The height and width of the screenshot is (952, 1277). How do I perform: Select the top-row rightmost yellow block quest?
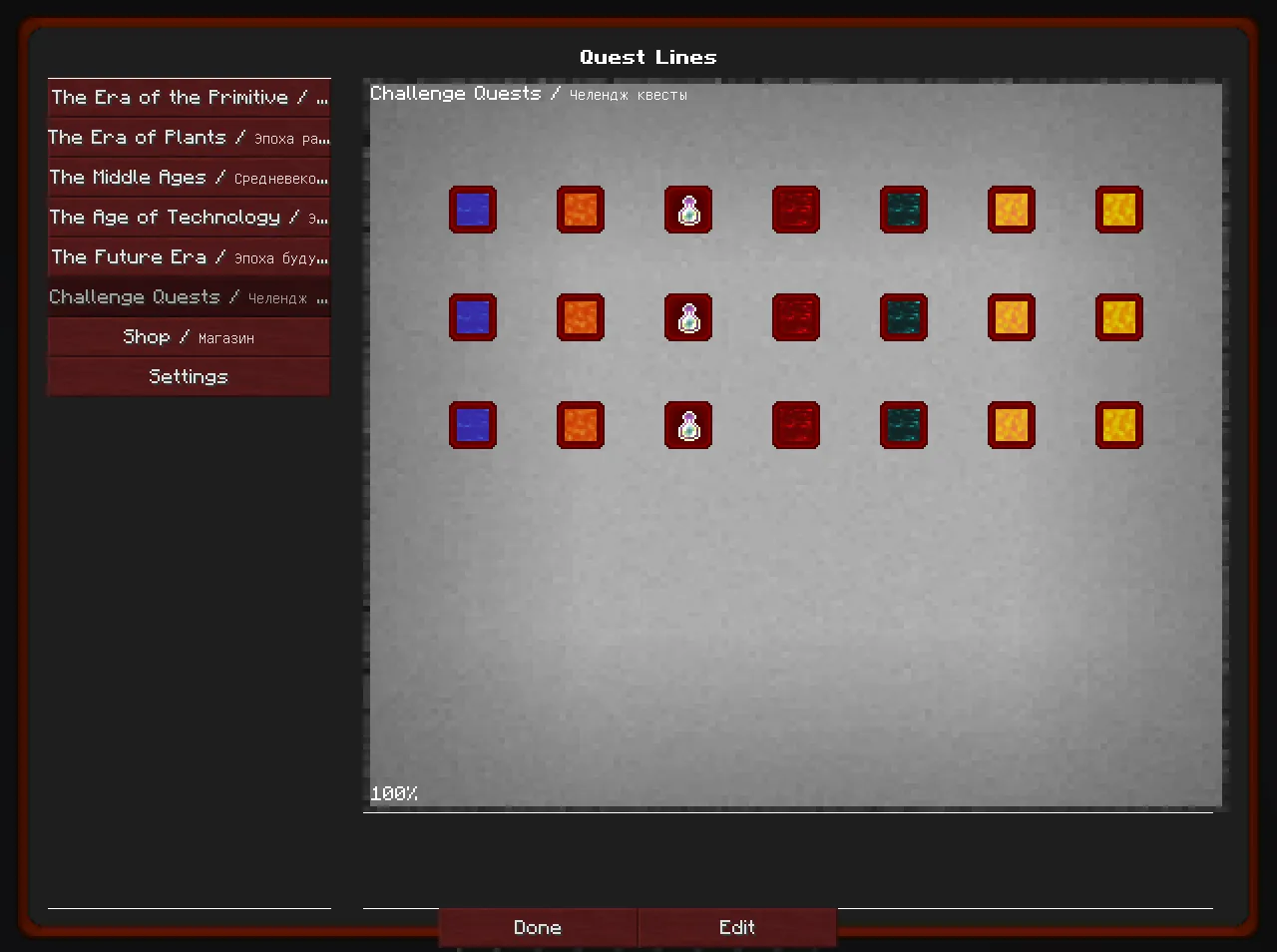click(x=1119, y=210)
